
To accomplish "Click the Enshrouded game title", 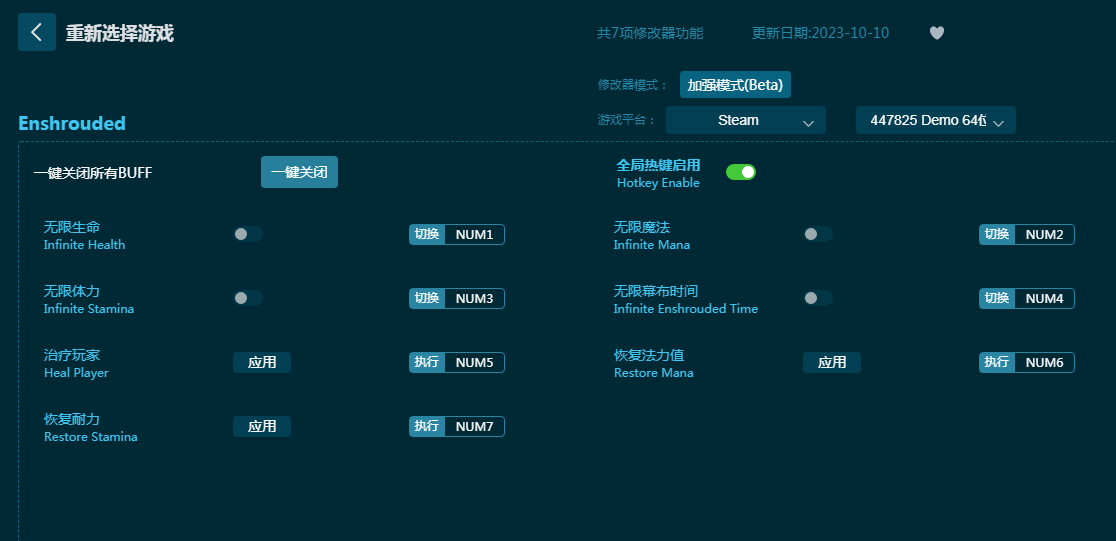I will tap(72, 123).
